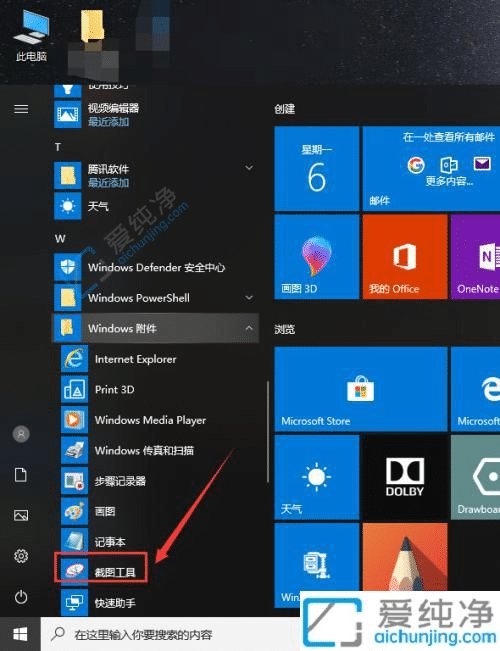Open Settings gear in Start sidebar
The width and height of the screenshot is (500, 651).
(x=21, y=556)
